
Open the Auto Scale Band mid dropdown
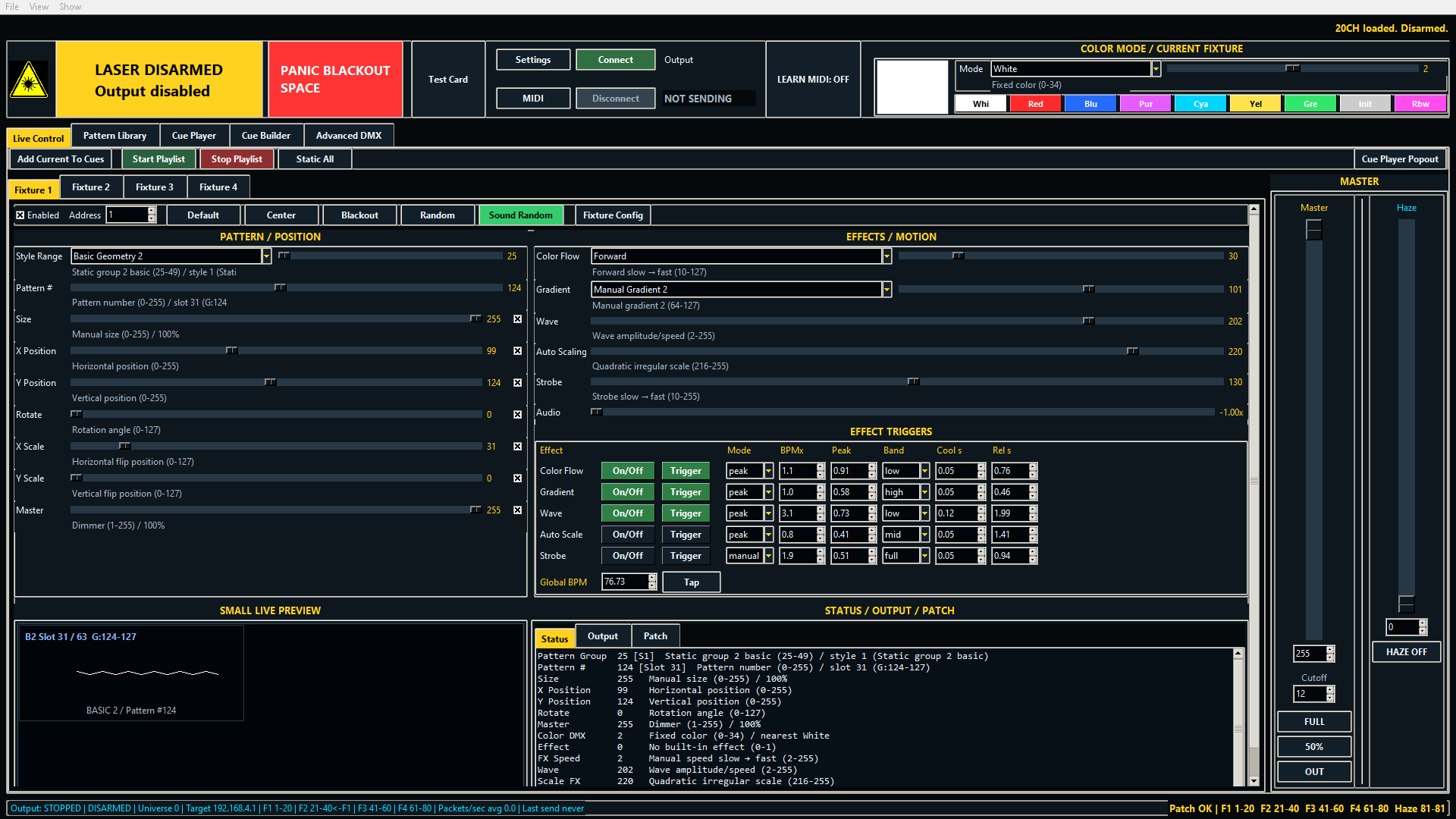(924, 535)
